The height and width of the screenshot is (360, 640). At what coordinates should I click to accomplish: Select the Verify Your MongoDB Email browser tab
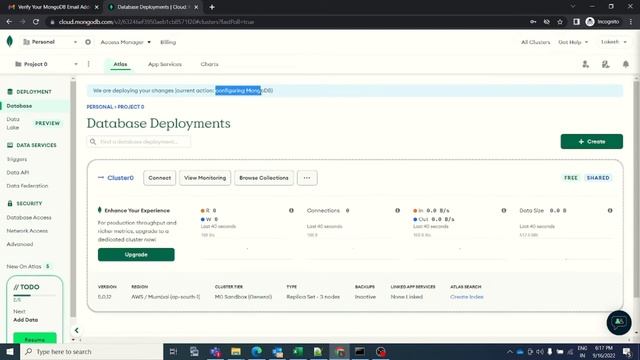point(53,7)
